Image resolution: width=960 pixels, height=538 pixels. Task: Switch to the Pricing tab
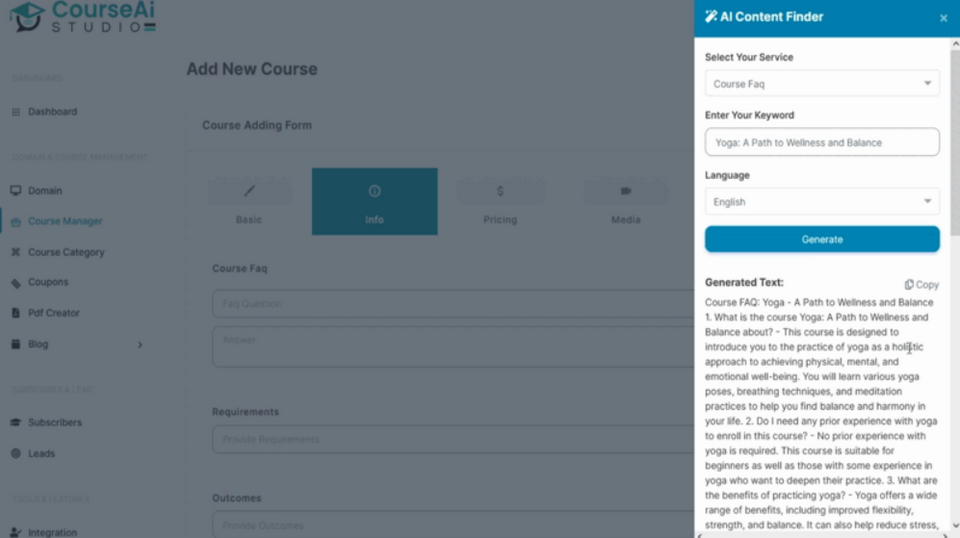click(x=500, y=201)
